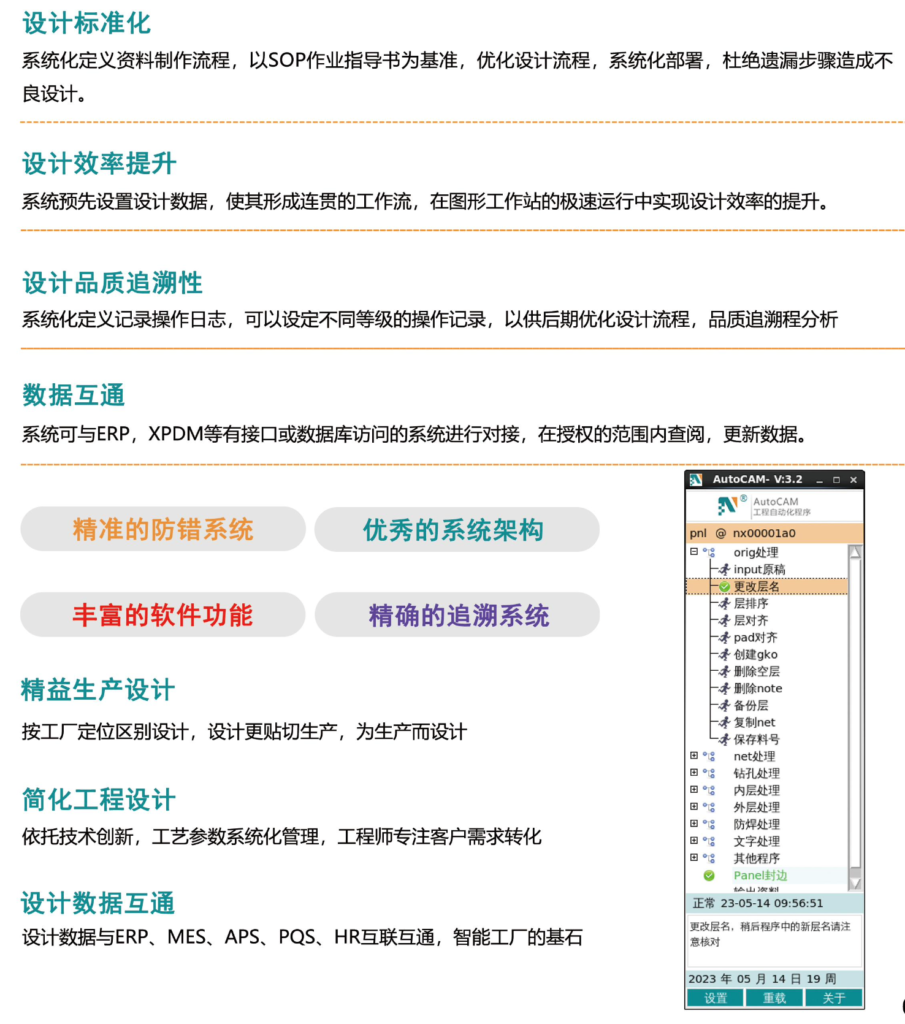
Task: Click the tree scrollbar up arrow
Action: pos(854,552)
